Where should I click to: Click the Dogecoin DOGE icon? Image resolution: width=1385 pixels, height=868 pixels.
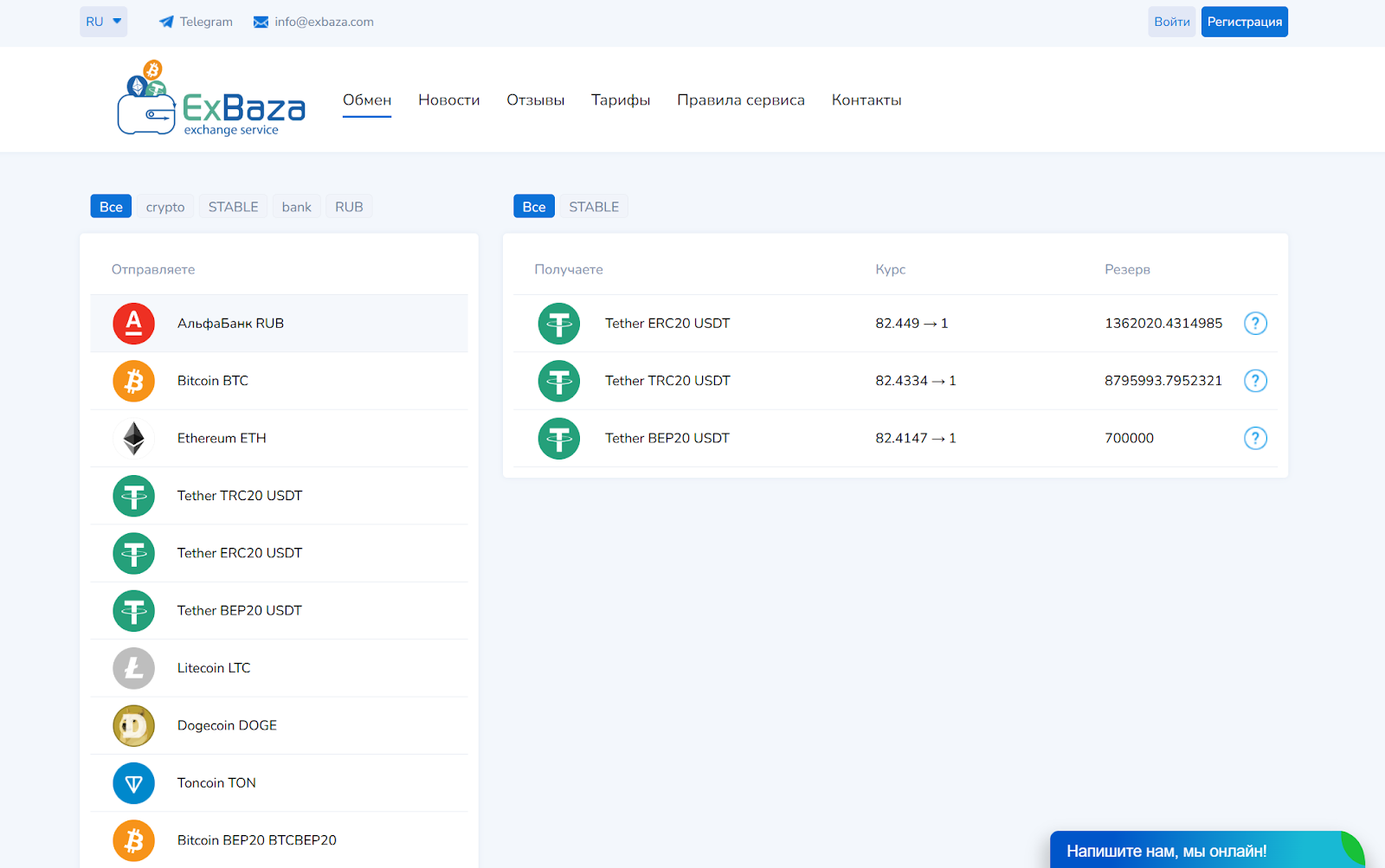pyautogui.click(x=133, y=726)
